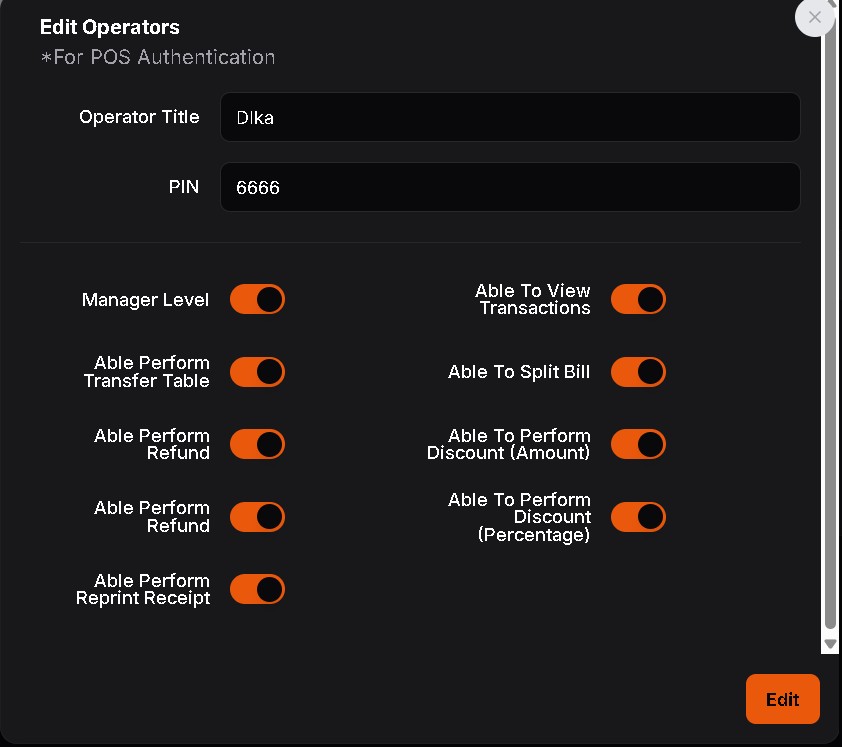Toggle the Able Perform Refund switch above Reprint Receipt
Viewport: 842px width, 747px height.
(258, 517)
